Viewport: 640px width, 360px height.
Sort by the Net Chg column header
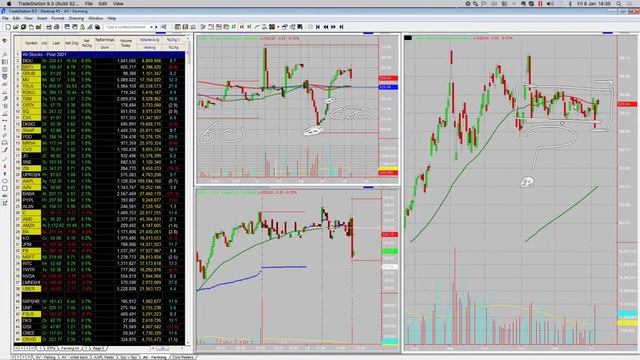click(71, 43)
